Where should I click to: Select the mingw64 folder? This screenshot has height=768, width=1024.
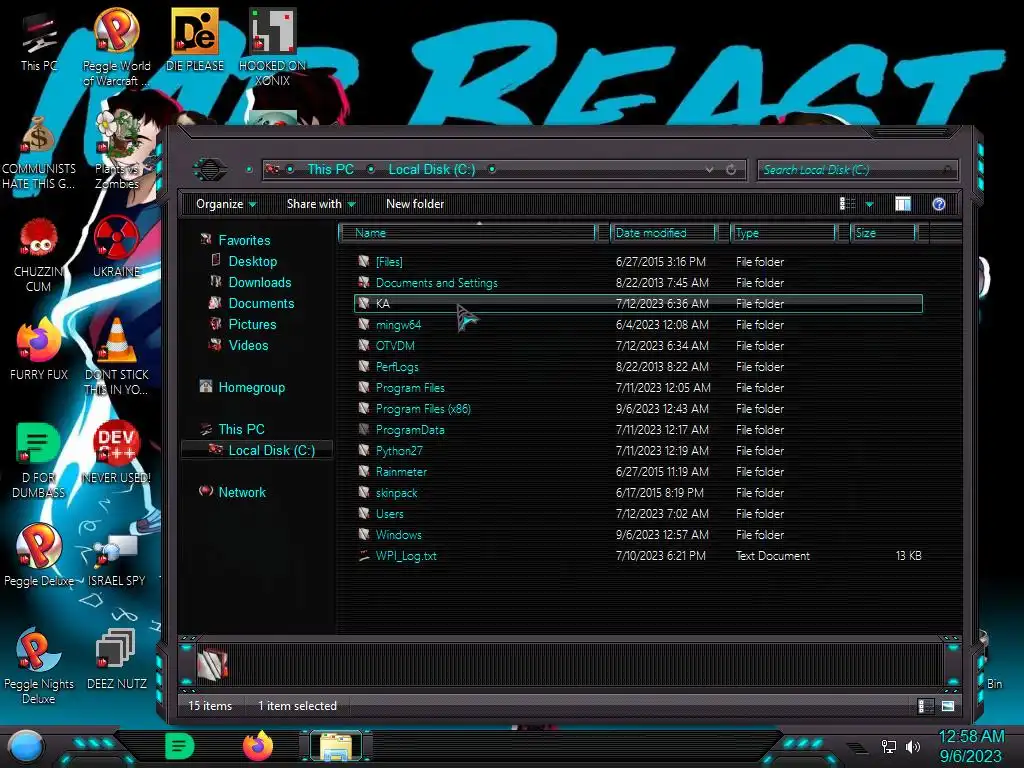[x=639, y=325]
